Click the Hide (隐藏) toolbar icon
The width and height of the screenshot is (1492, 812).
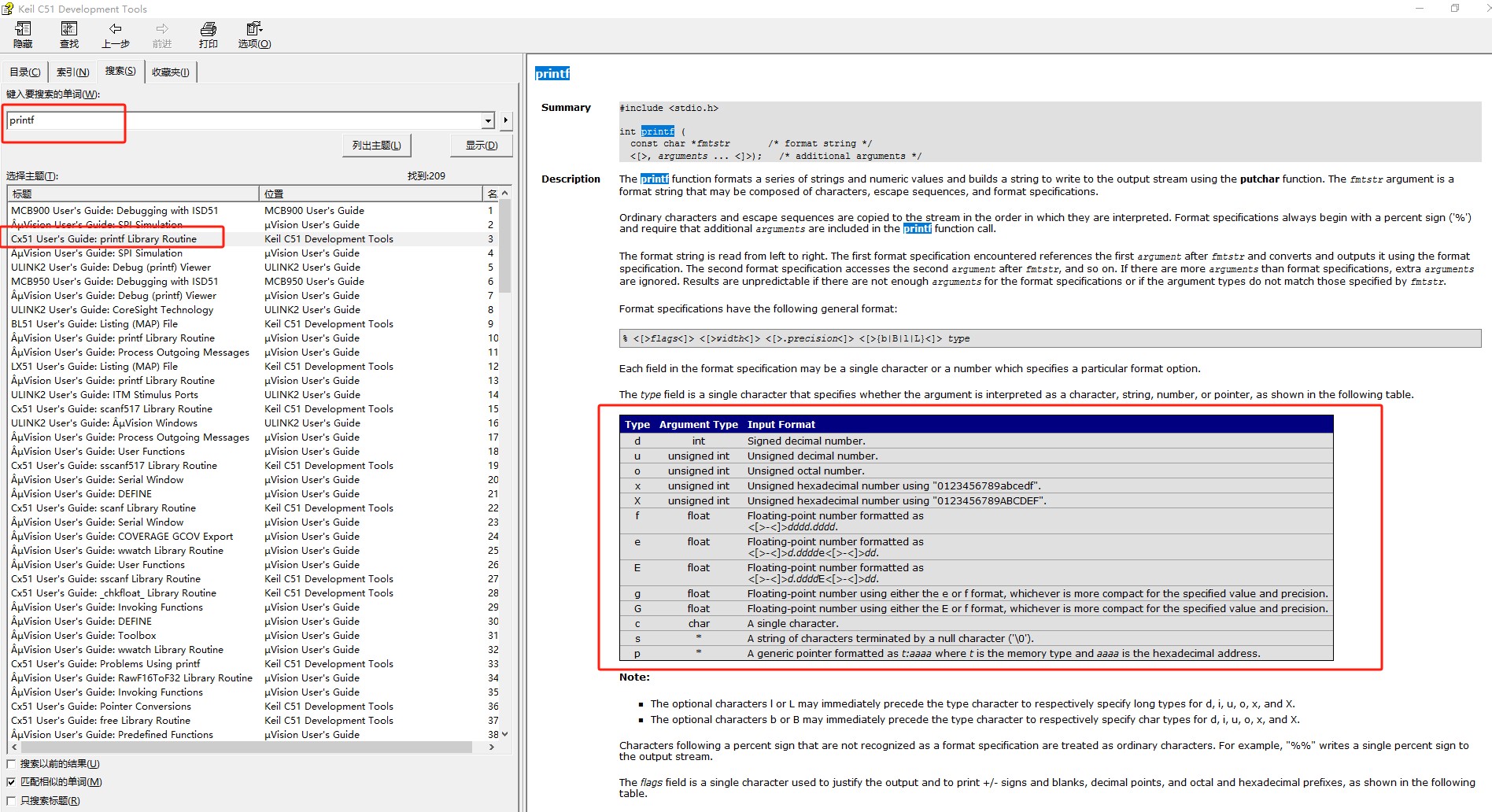(x=23, y=30)
